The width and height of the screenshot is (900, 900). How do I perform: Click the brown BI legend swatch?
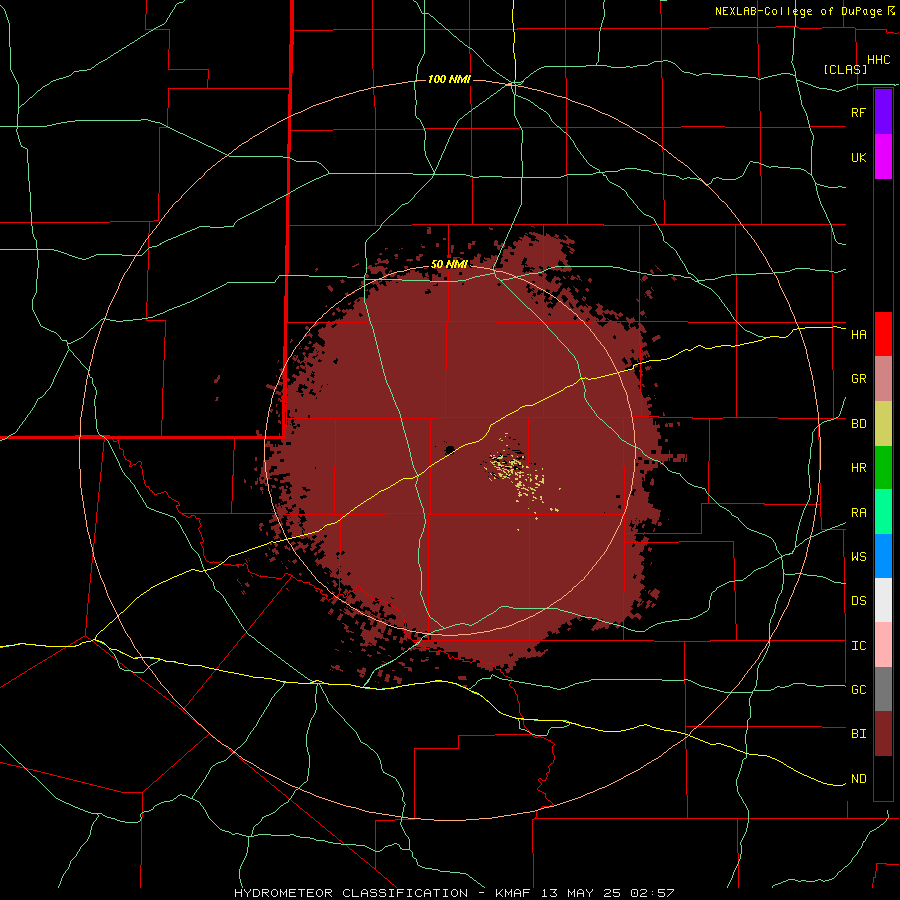(883, 734)
